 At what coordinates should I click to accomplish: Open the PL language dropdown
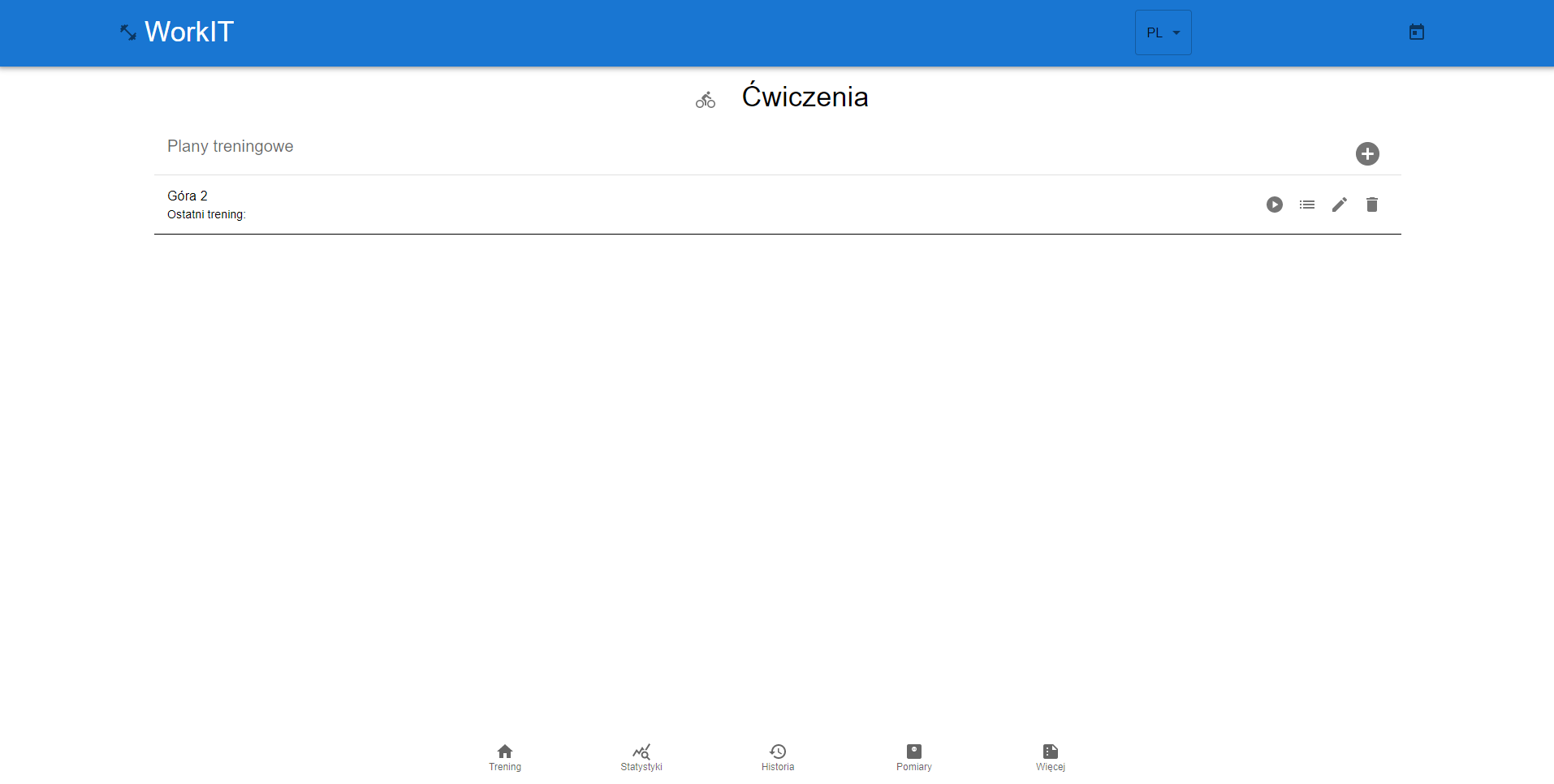tap(1163, 32)
